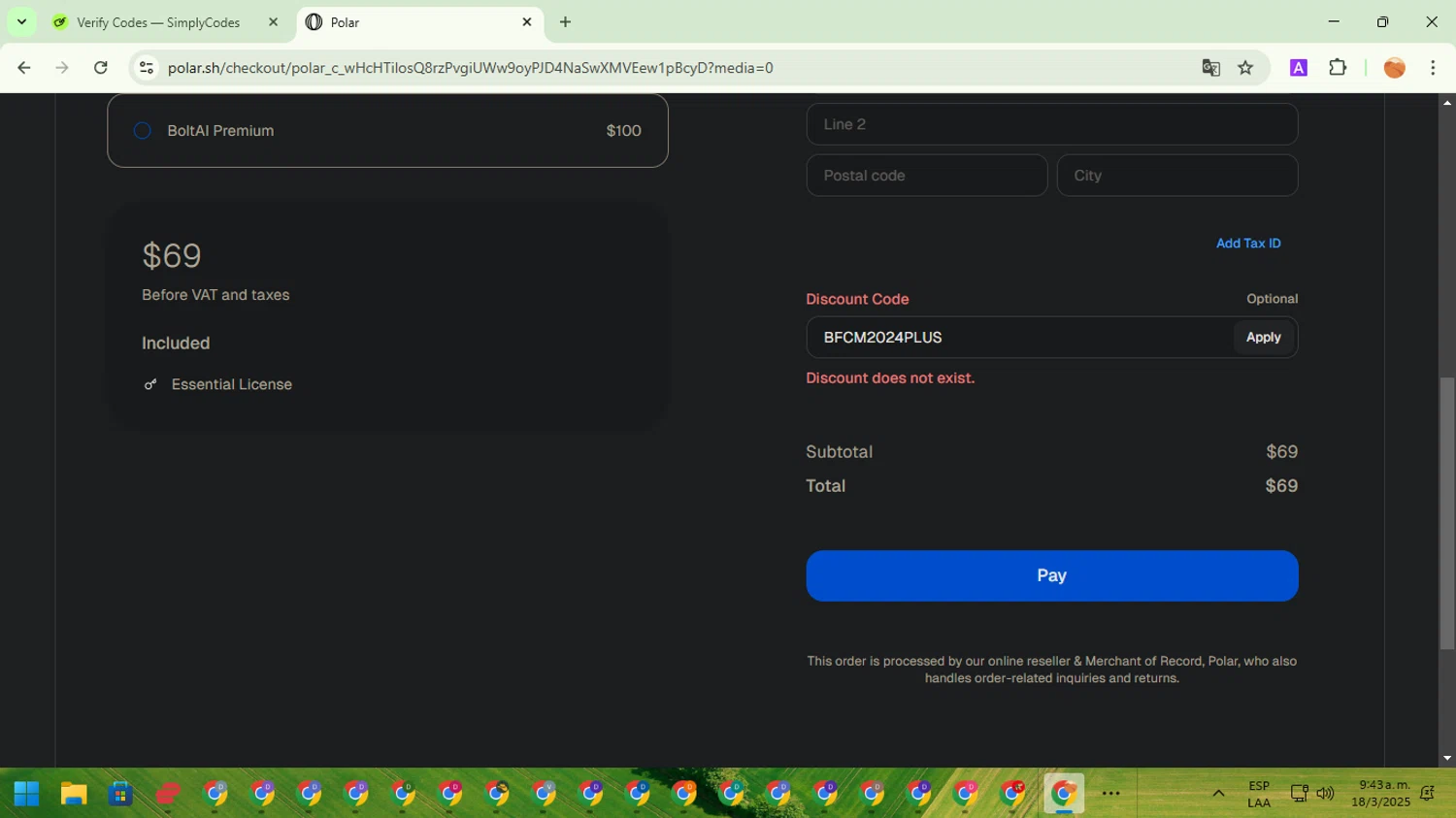
Task: Click the blue Pay button
Action: click(1051, 575)
